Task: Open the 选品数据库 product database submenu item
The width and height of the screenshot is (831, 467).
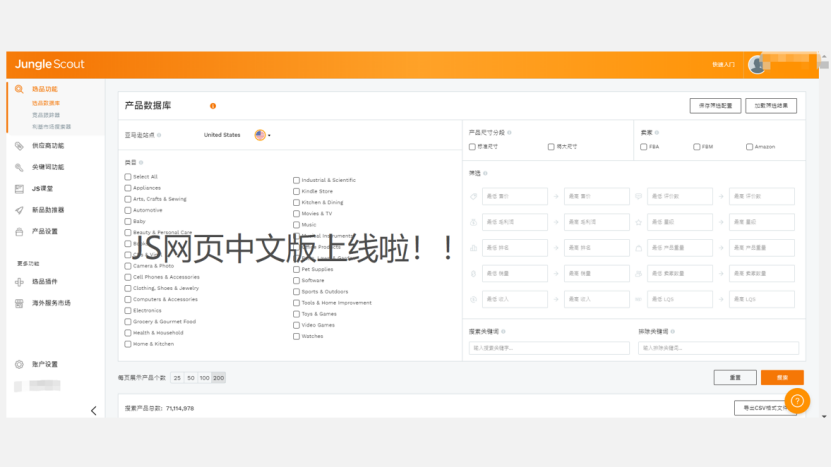Action: tap(46, 103)
